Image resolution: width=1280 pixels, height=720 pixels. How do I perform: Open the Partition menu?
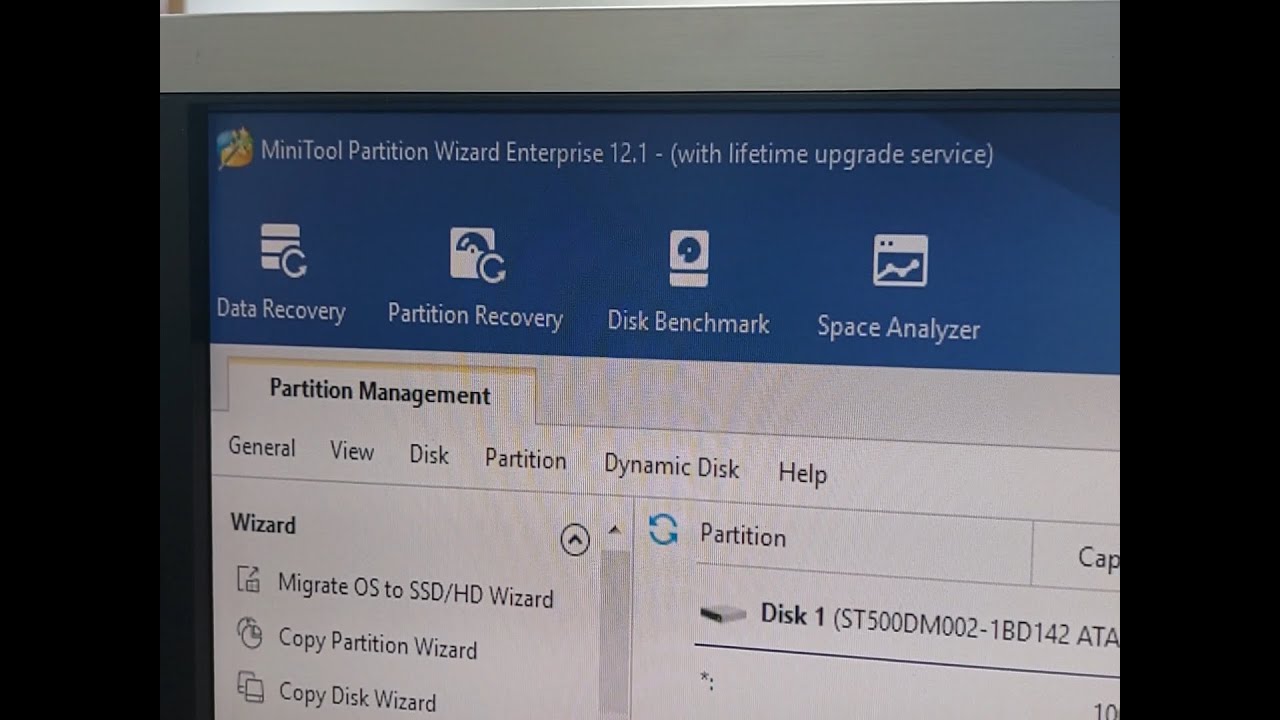(x=525, y=459)
